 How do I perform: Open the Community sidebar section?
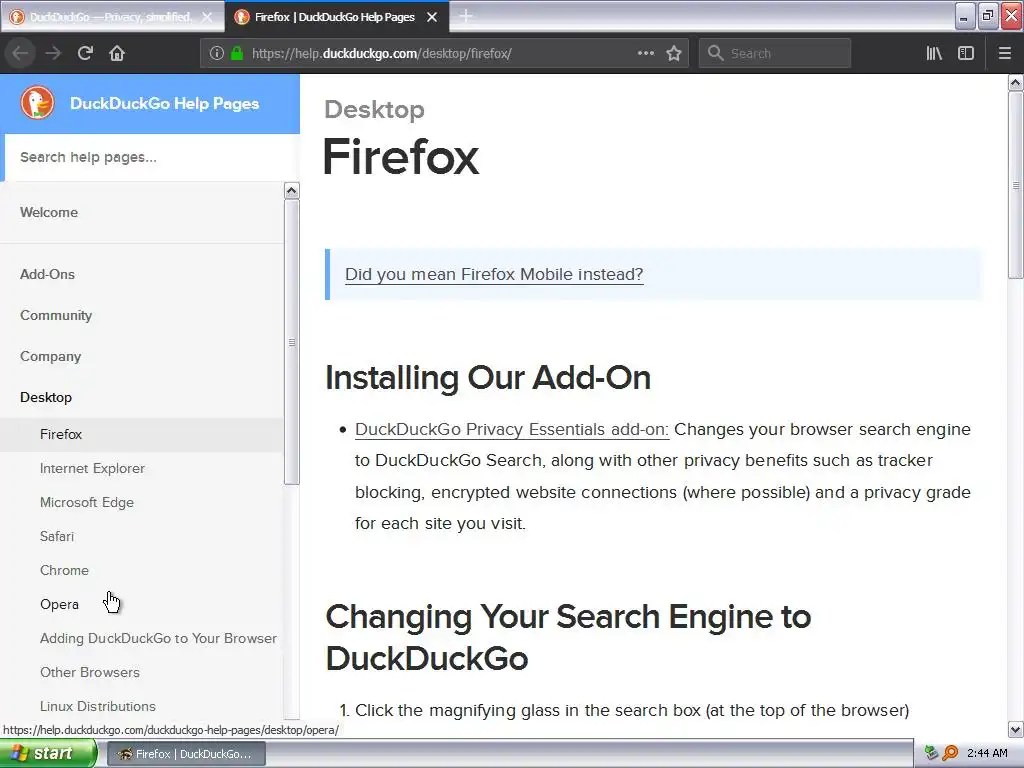tap(56, 315)
